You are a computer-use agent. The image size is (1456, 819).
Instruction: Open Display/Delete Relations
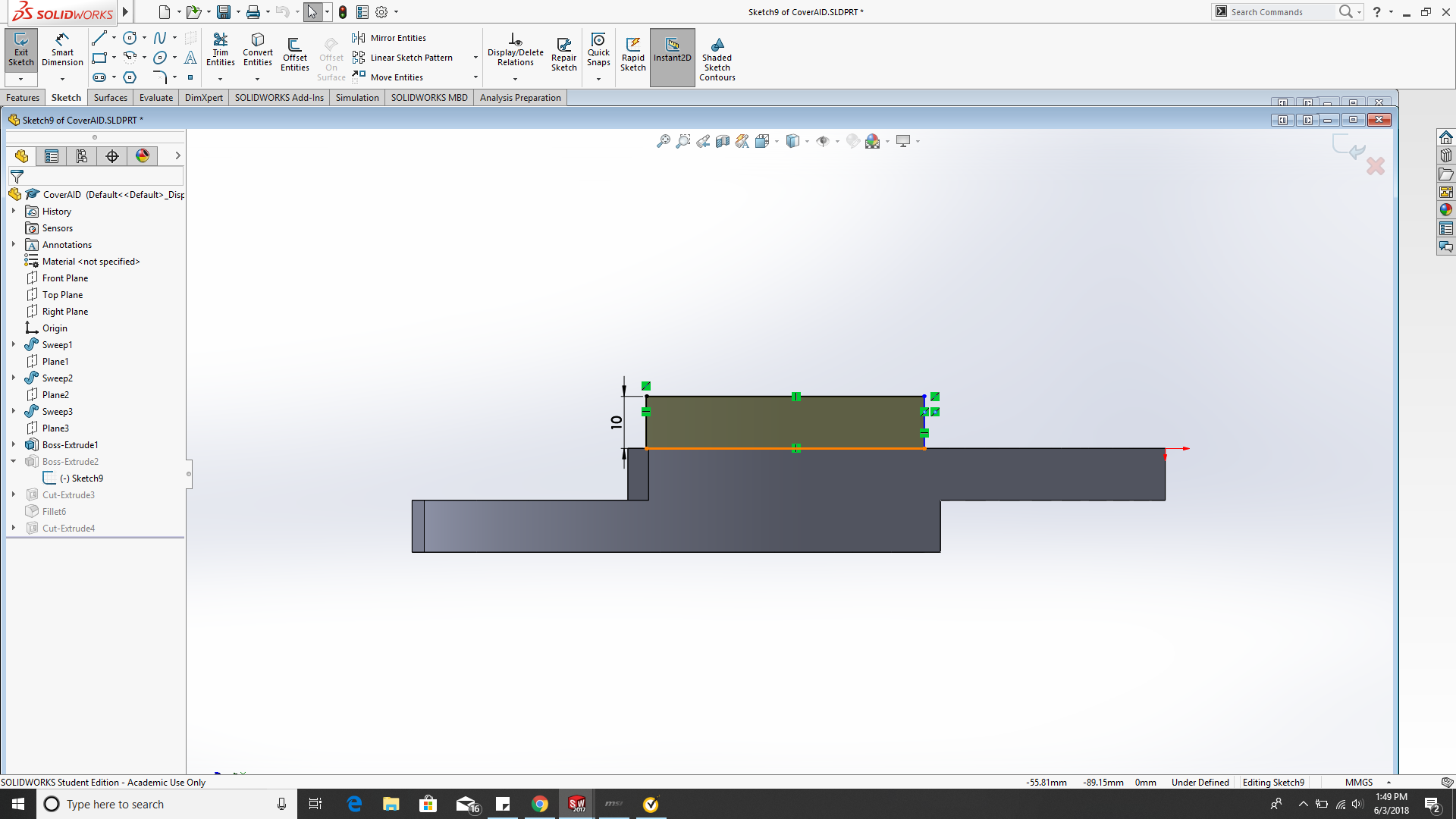[516, 50]
